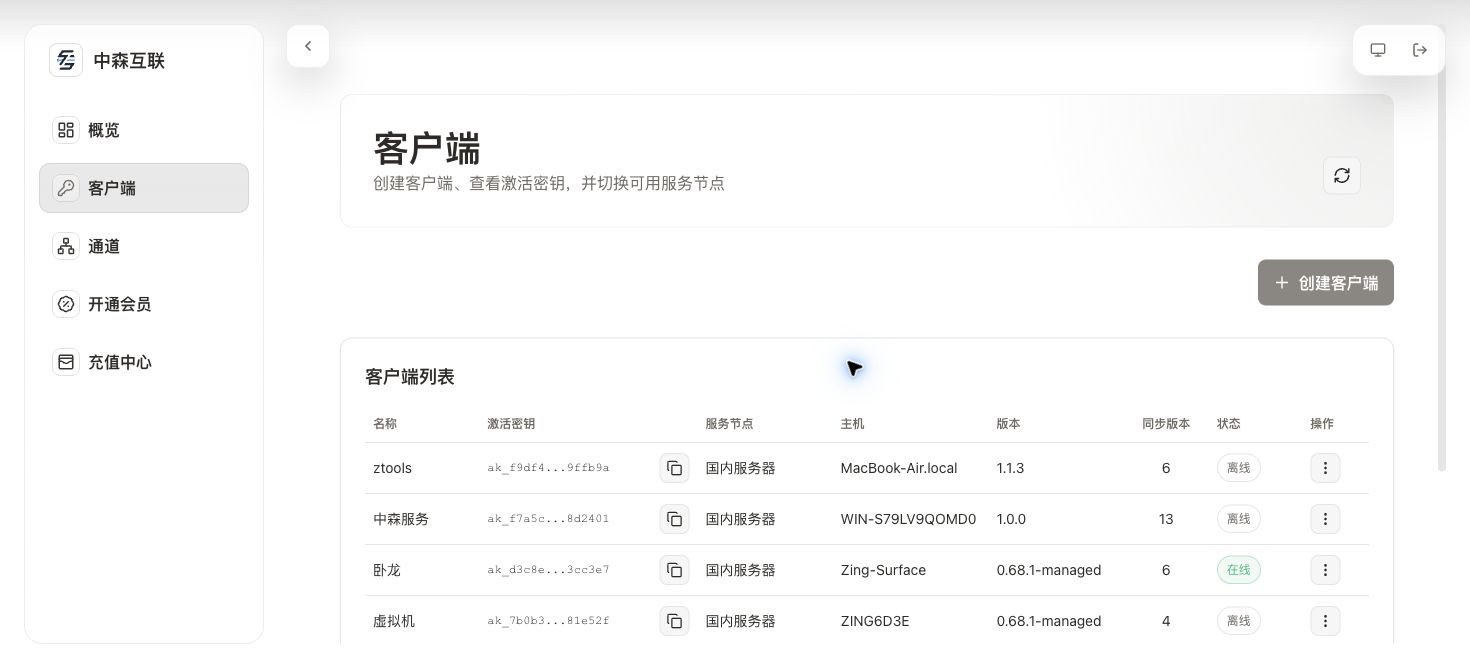This screenshot has height=668, width=1470.
Task: Collapse the sidebar with the chevron button
Action: tap(308, 46)
